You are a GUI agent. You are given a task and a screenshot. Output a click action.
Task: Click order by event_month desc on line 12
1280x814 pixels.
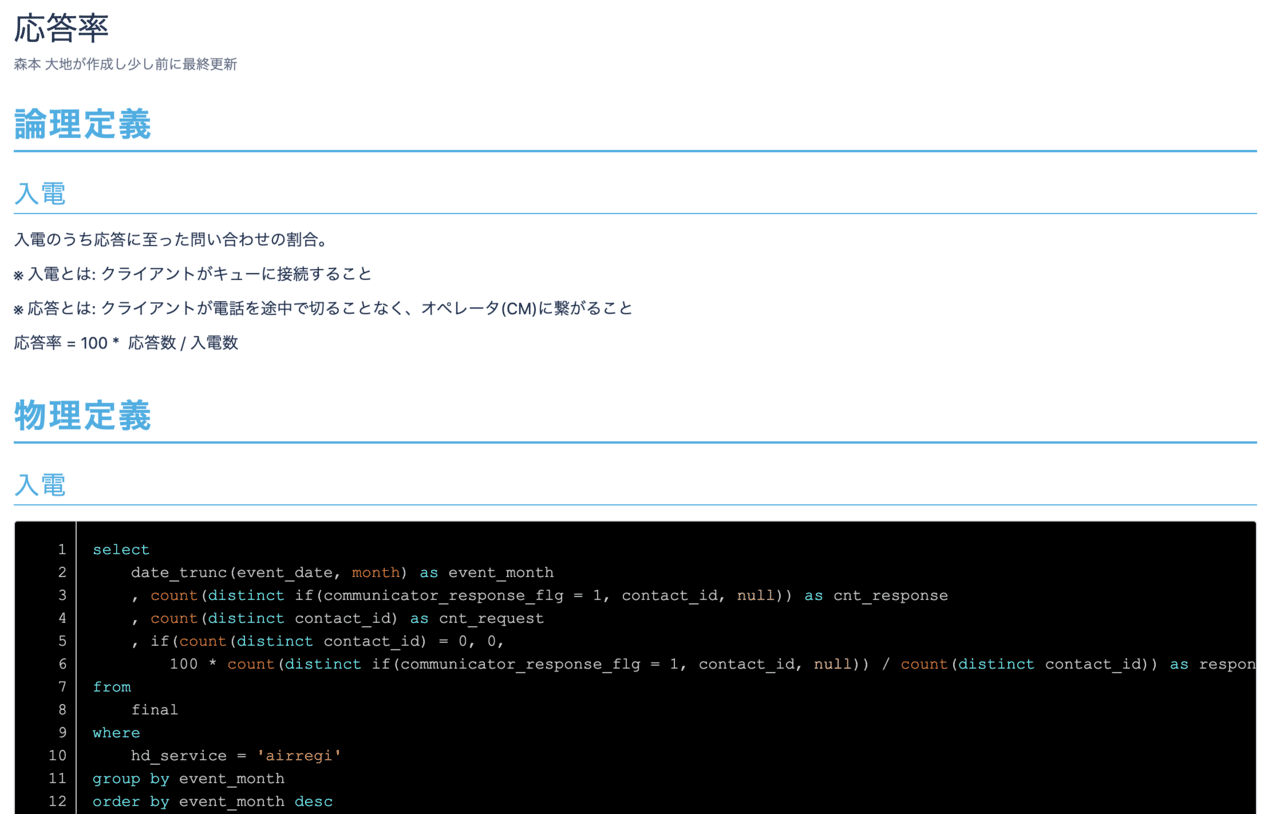213,803
